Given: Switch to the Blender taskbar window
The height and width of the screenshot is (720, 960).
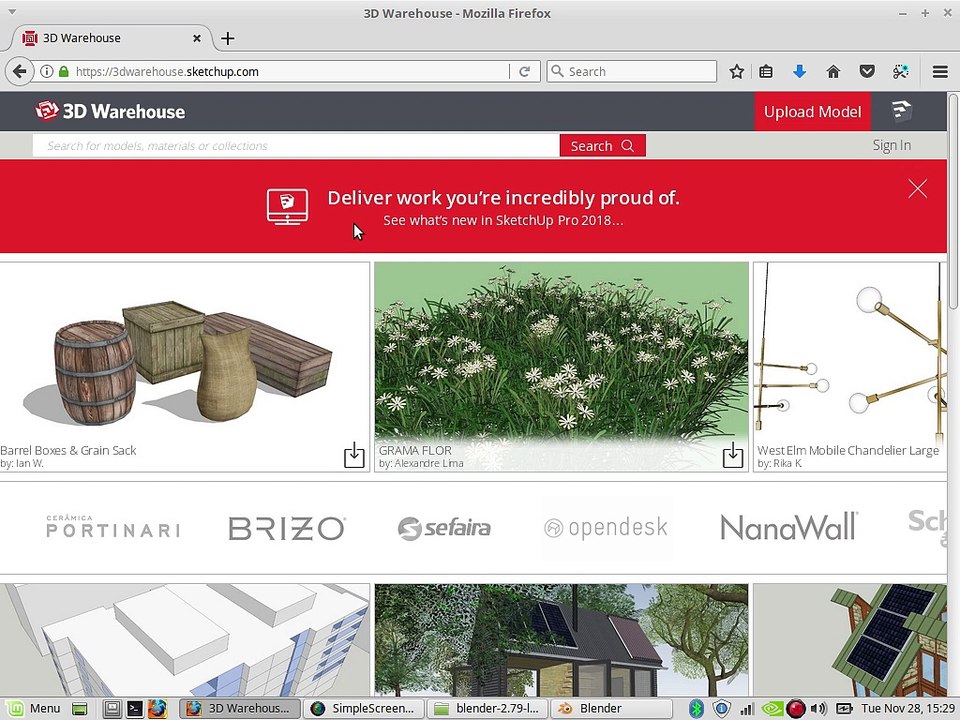Looking at the screenshot, I should [611, 708].
